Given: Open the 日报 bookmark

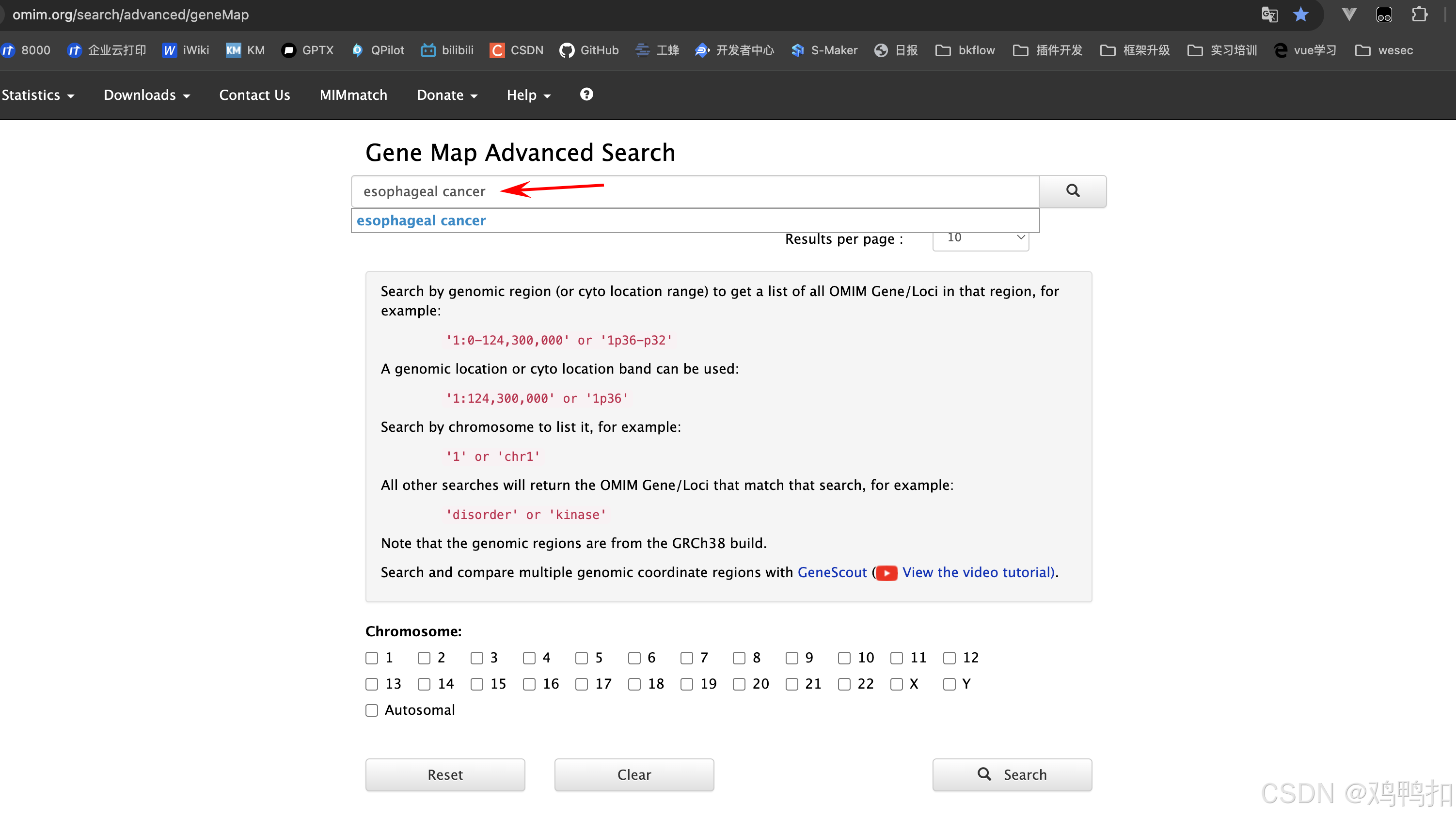Looking at the screenshot, I should click(x=896, y=50).
